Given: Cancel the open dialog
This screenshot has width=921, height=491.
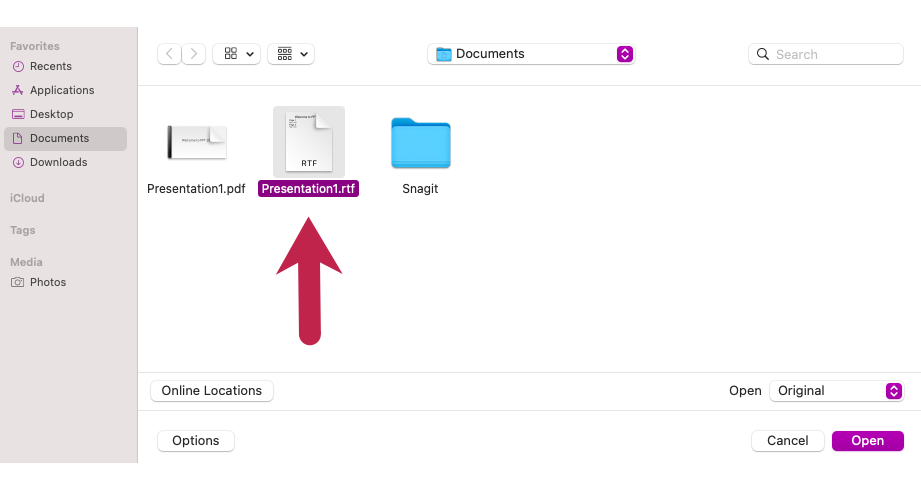Looking at the screenshot, I should [x=788, y=441].
